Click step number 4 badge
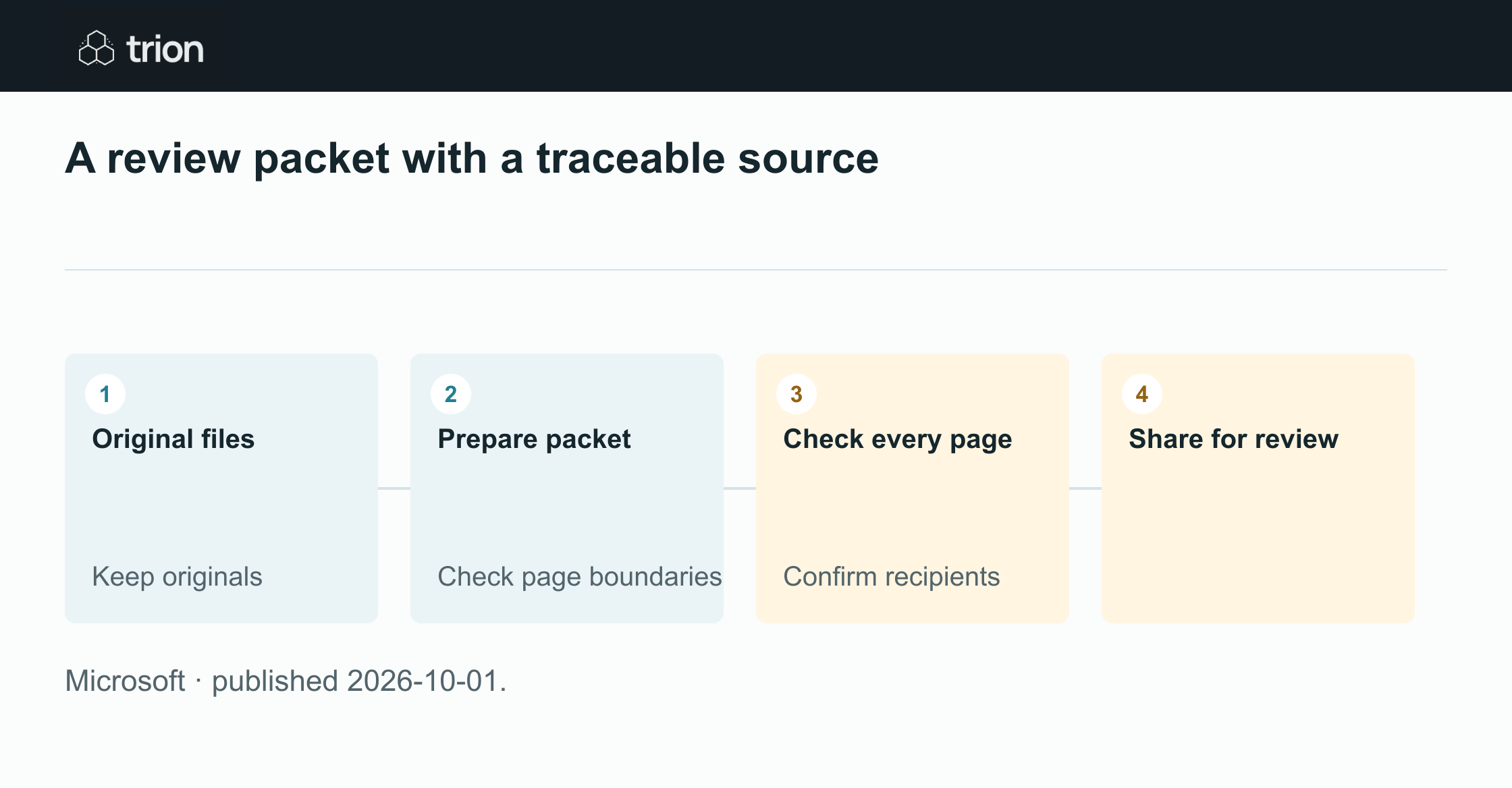1512x788 pixels. [x=1142, y=394]
